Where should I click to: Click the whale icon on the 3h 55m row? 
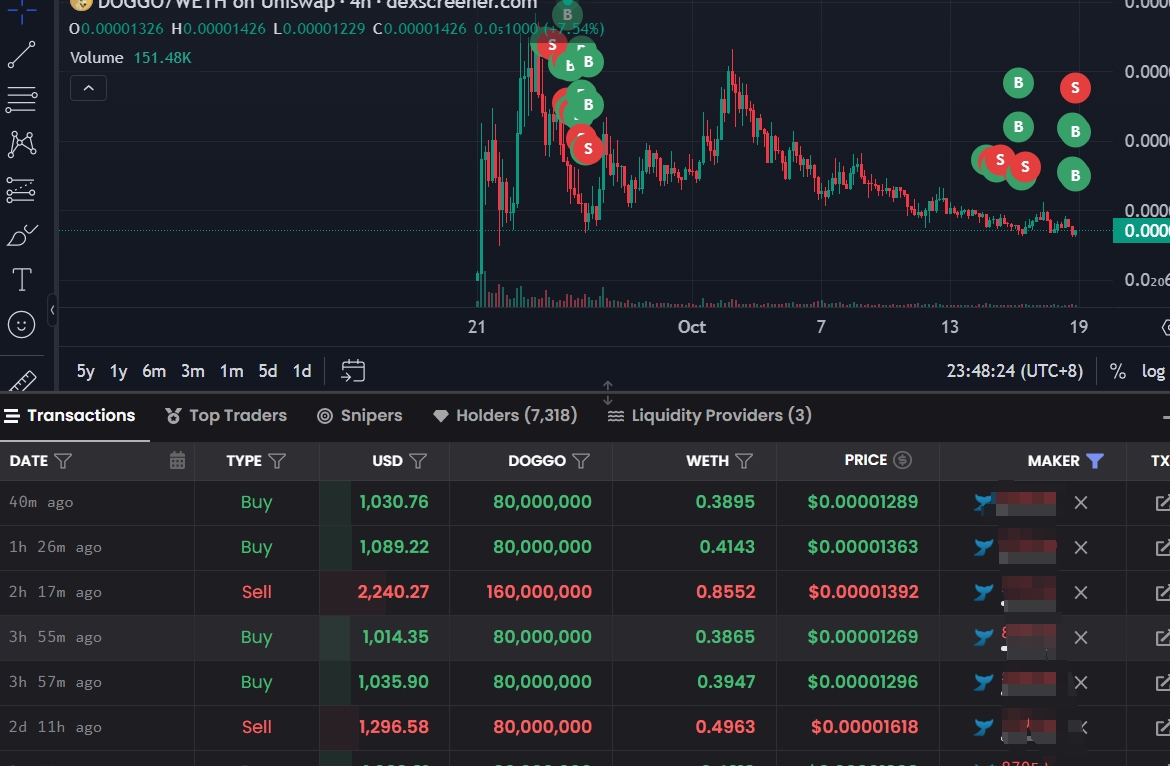(983, 637)
